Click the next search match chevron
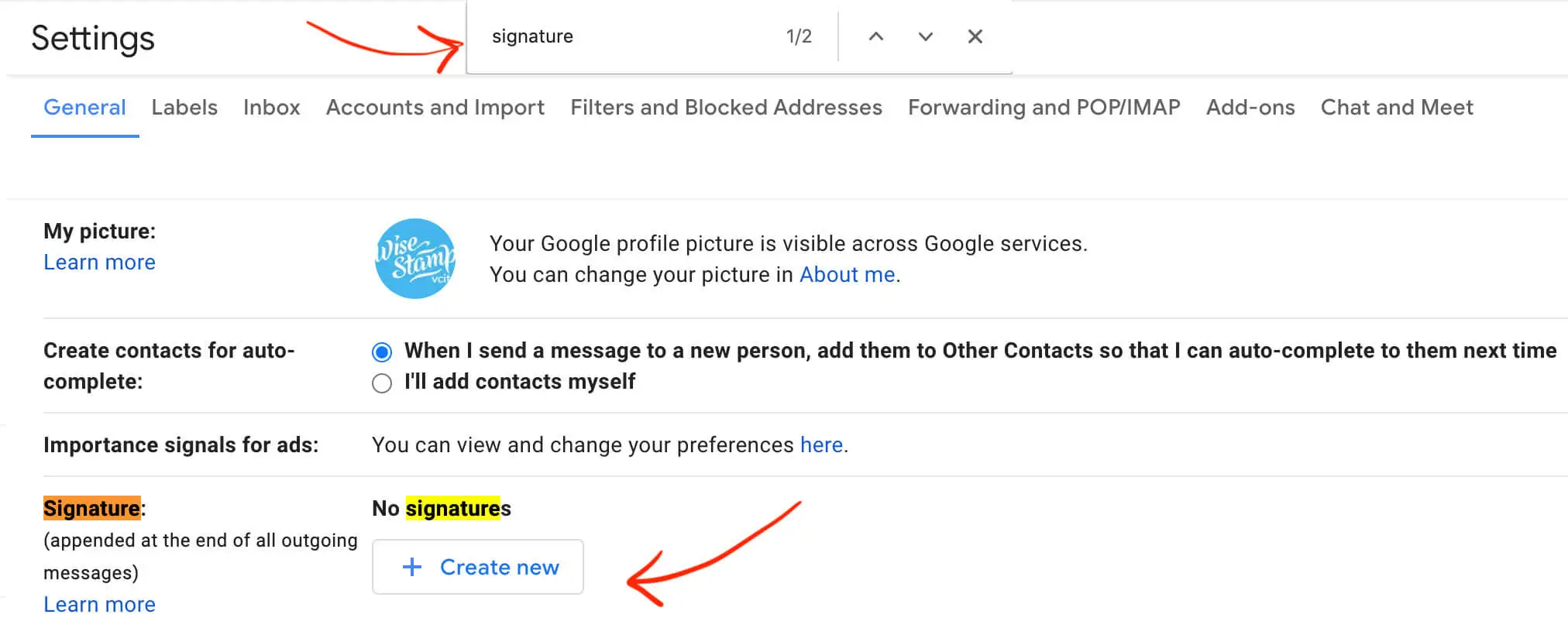Image resolution: width=1568 pixels, height=635 pixels. [924, 36]
